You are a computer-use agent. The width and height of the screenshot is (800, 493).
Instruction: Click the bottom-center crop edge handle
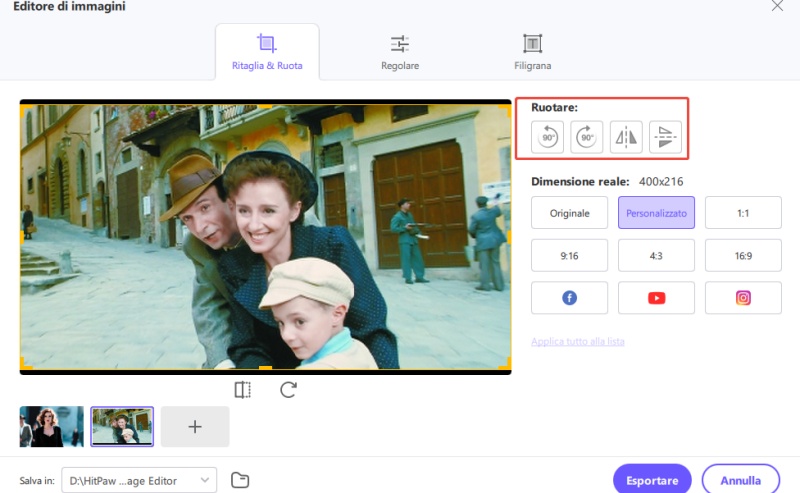[x=265, y=367]
